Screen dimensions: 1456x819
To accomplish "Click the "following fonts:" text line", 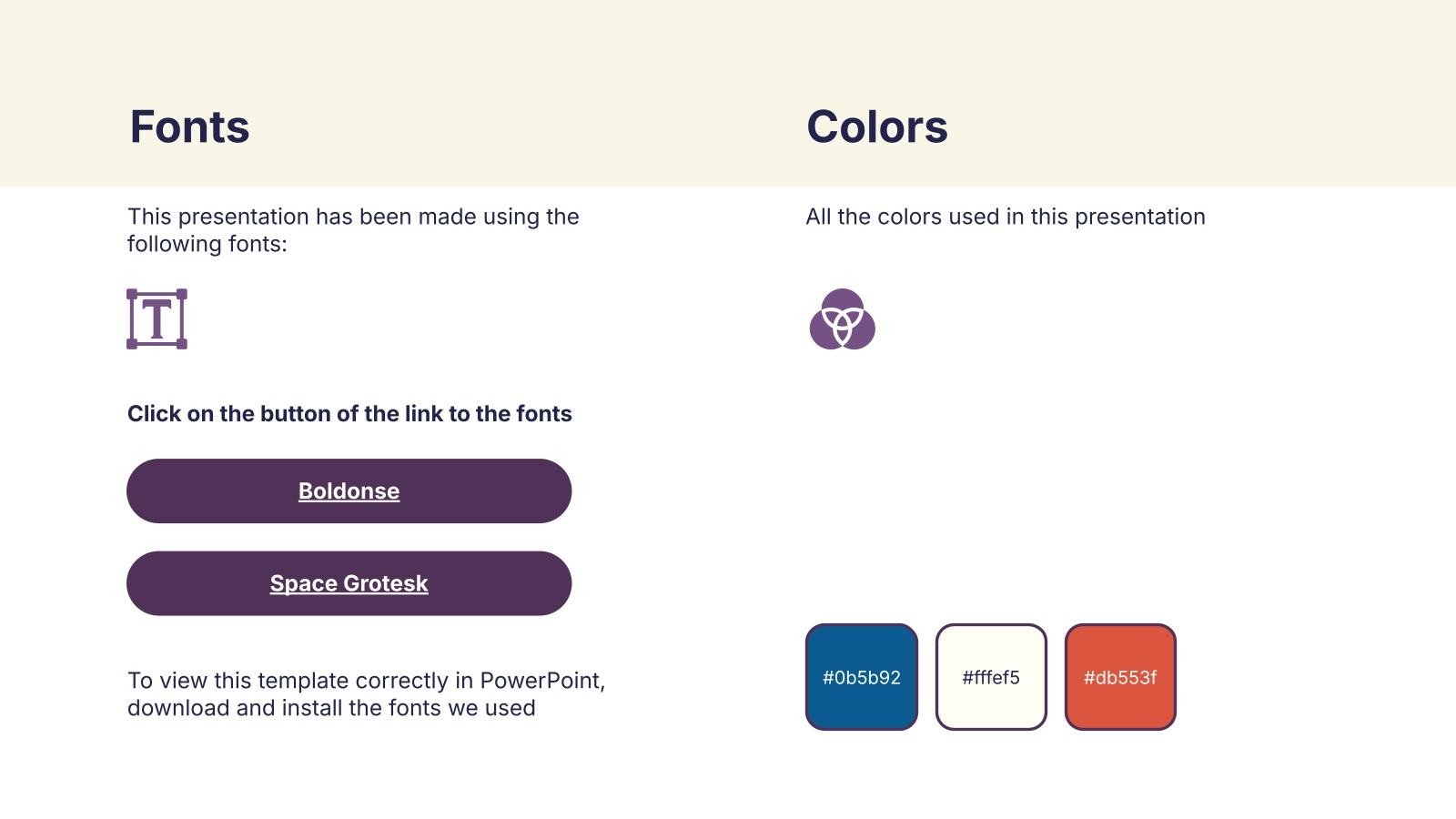I will (x=207, y=244).
